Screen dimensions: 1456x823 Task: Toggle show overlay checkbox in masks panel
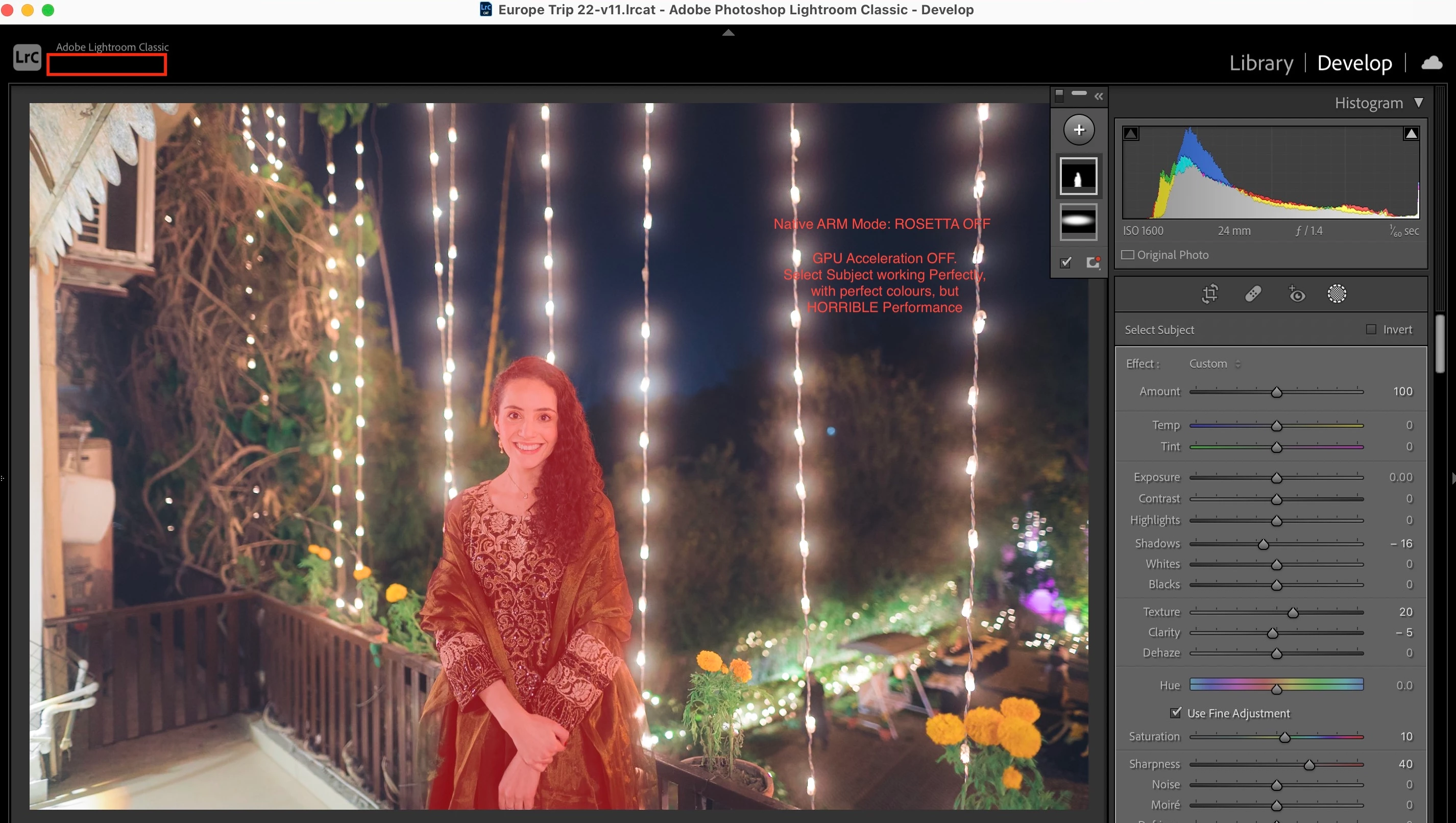[1066, 262]
